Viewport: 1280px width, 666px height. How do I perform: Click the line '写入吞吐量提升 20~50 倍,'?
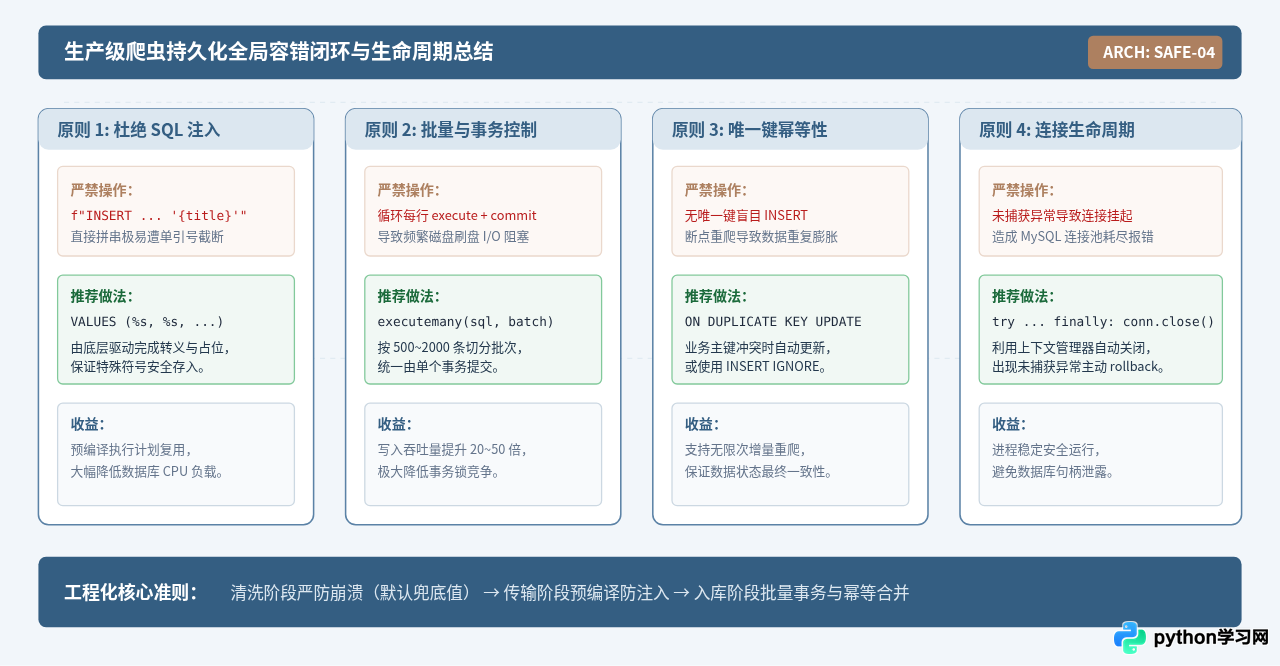(453, 450)
